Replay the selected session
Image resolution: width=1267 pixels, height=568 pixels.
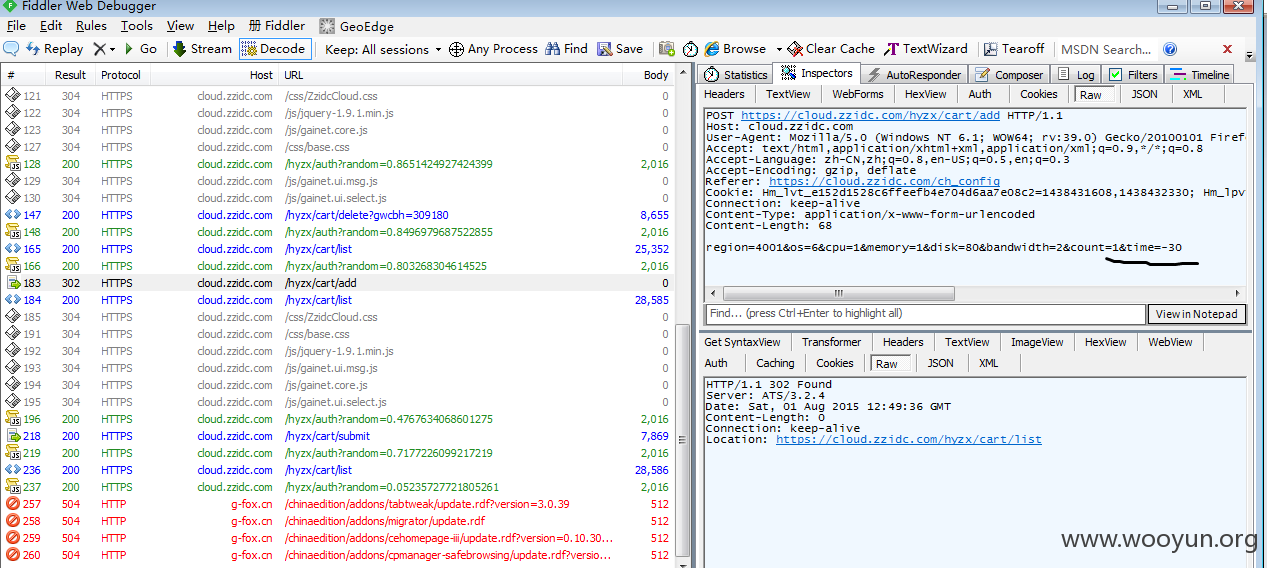[x=54, y=49]
